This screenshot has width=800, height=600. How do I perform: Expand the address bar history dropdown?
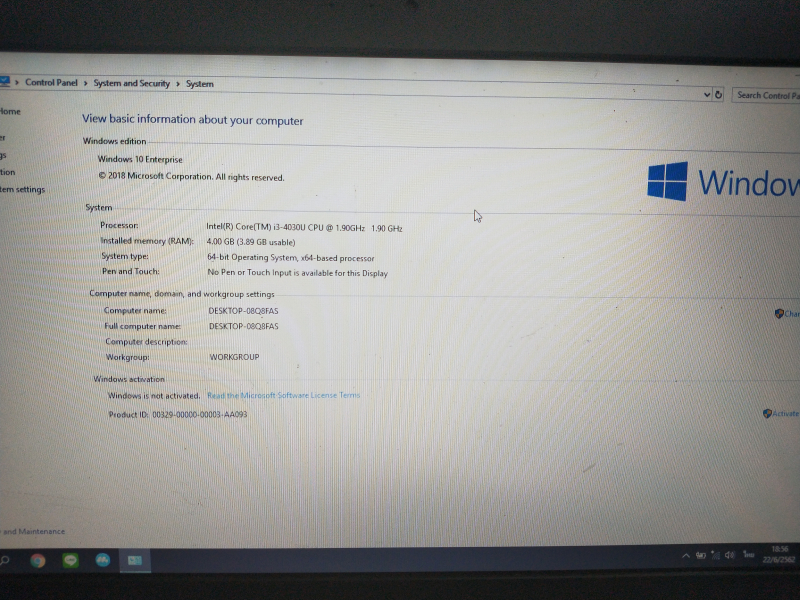tap(707, 94)
